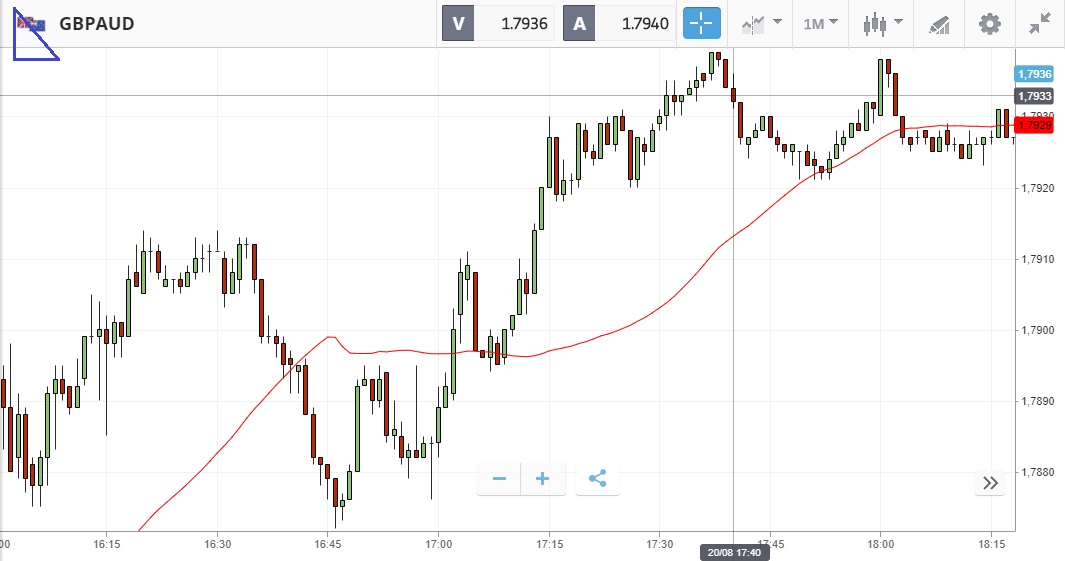
Task: Open the candlestick chart type dropdown
Action: [883, 23]
